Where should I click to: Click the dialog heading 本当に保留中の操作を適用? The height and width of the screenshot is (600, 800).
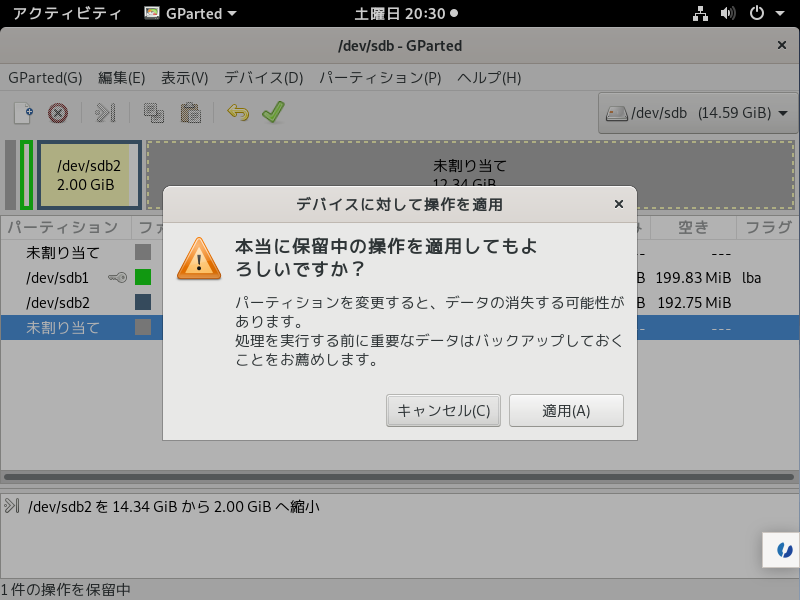pos(386,257)
